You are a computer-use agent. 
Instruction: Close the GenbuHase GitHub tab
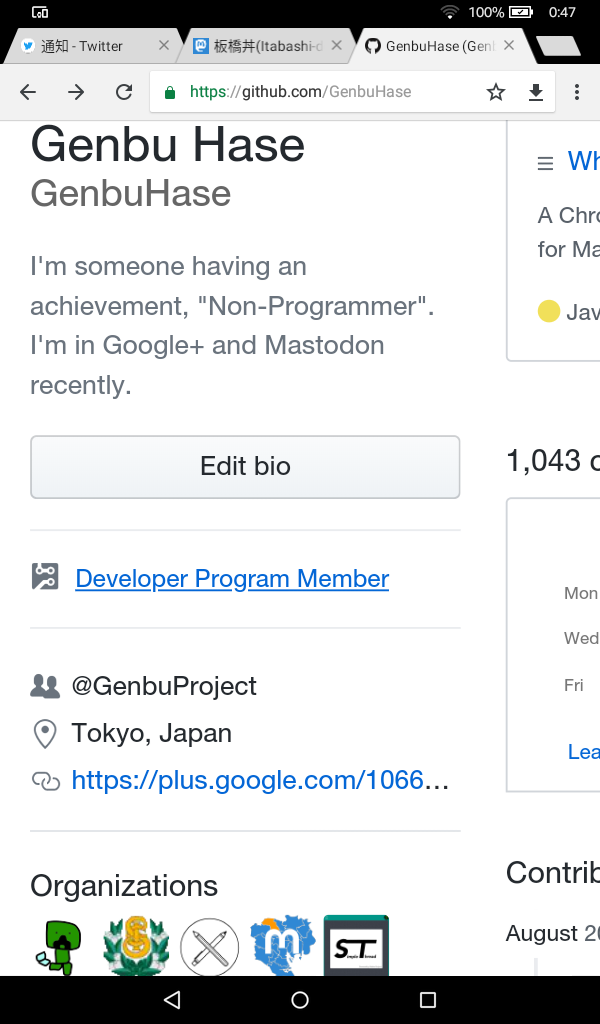click(x=509, y=46)
